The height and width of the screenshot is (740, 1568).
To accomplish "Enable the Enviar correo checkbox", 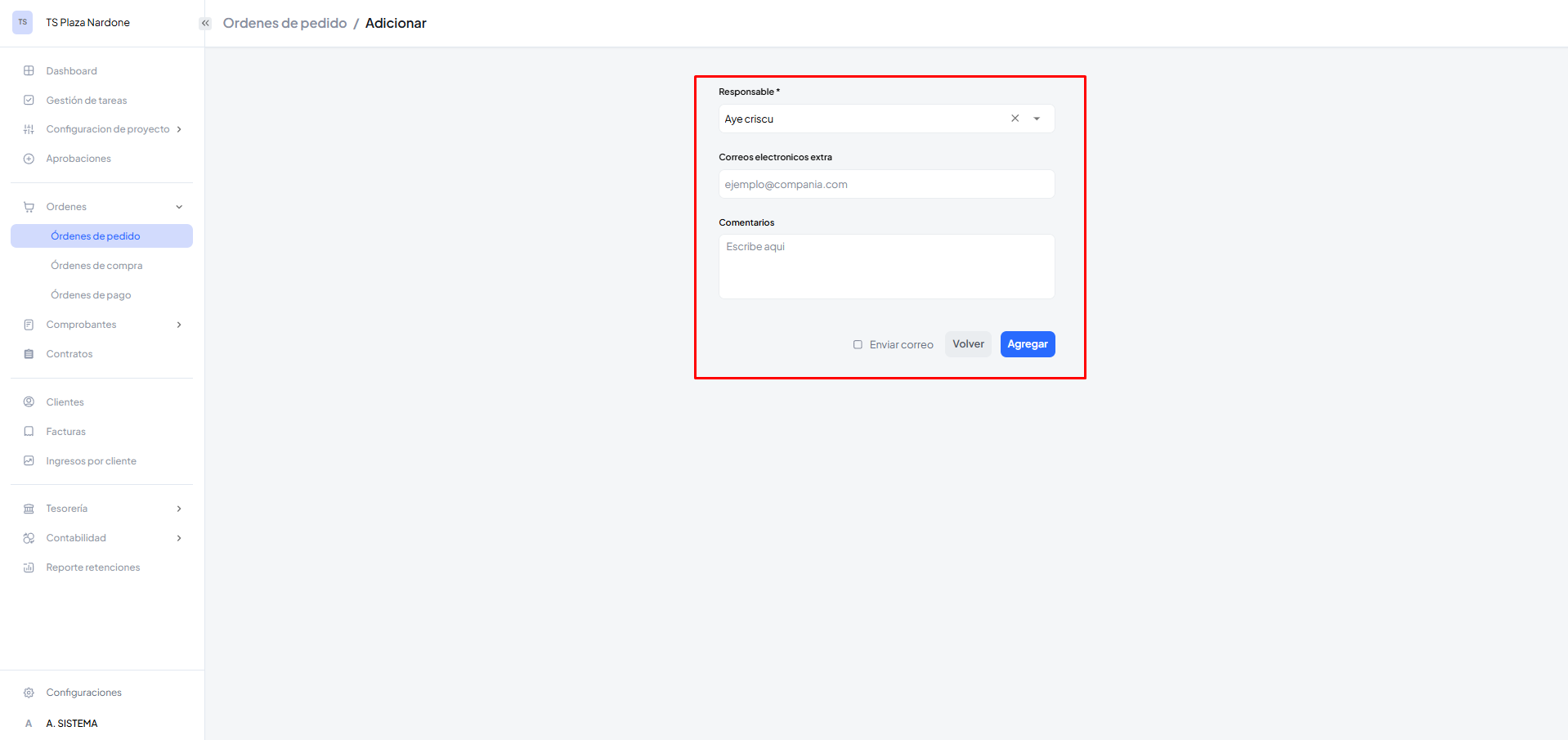I will tap(858, 345).
